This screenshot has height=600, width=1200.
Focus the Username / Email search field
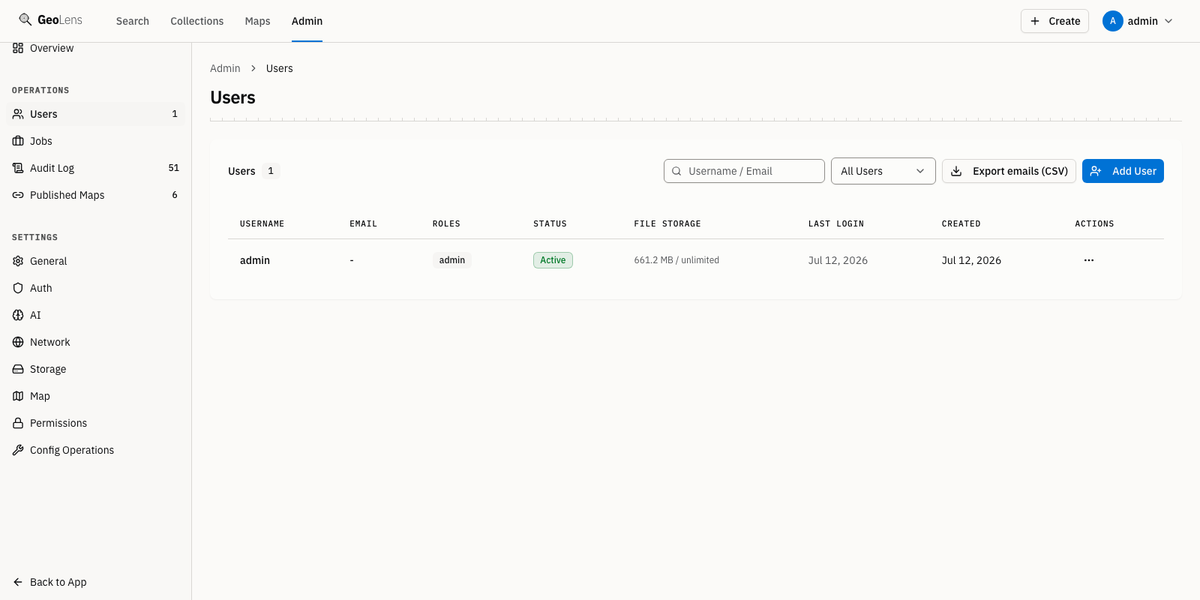pyautogui.click(x=744, y=171)
